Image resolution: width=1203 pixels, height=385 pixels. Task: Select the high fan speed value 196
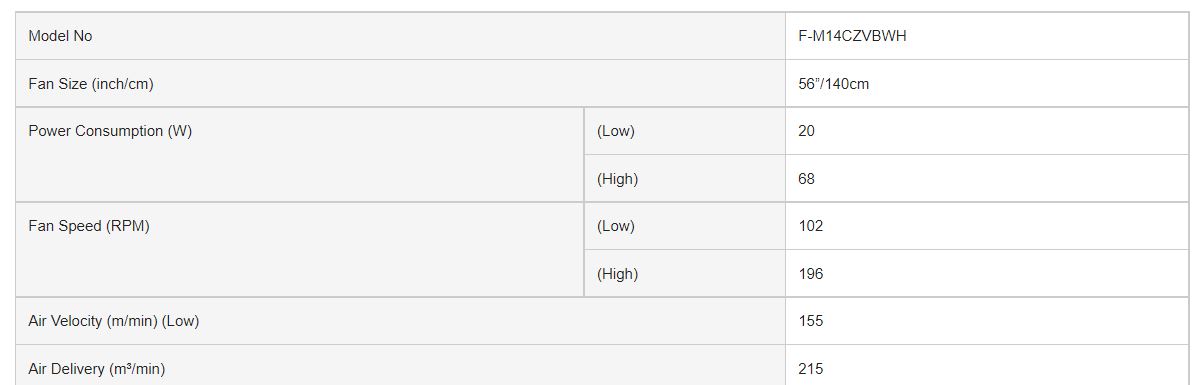click(810, 274)
